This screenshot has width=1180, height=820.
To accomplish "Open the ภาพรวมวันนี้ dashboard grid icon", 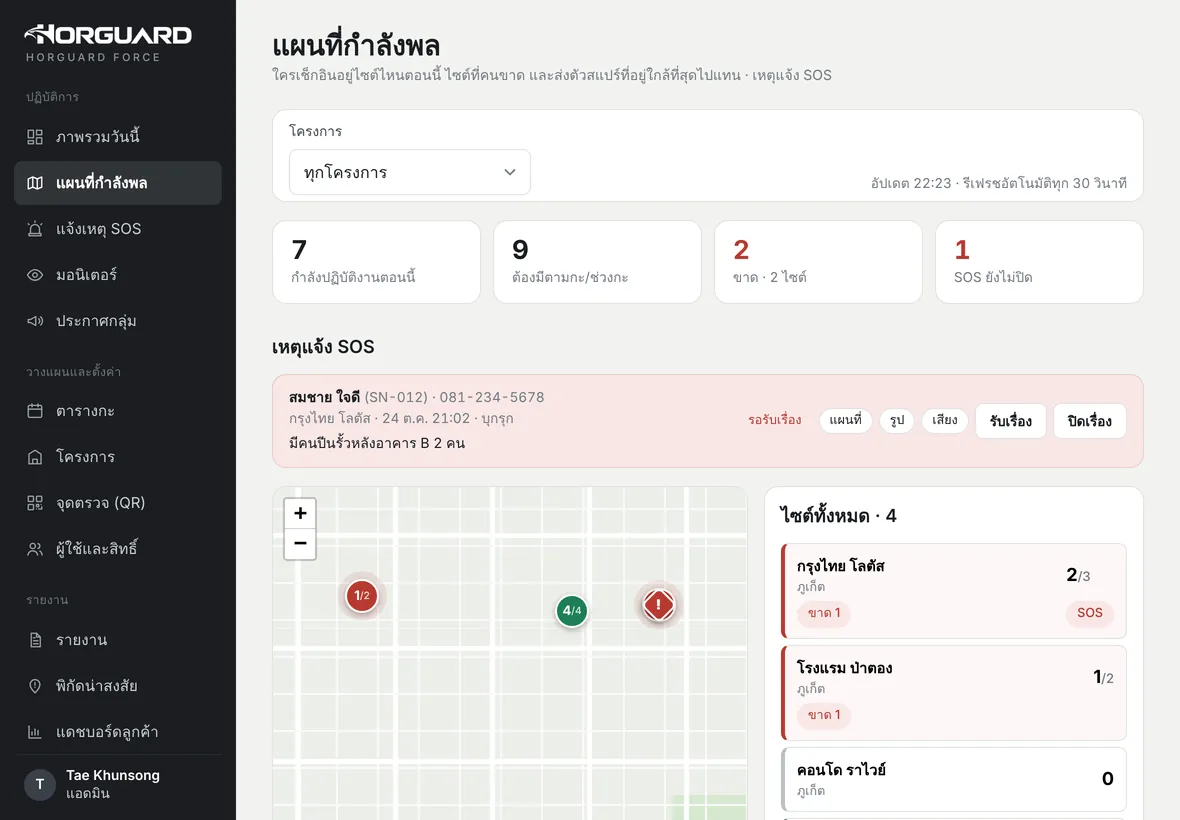I will [35, 137].
